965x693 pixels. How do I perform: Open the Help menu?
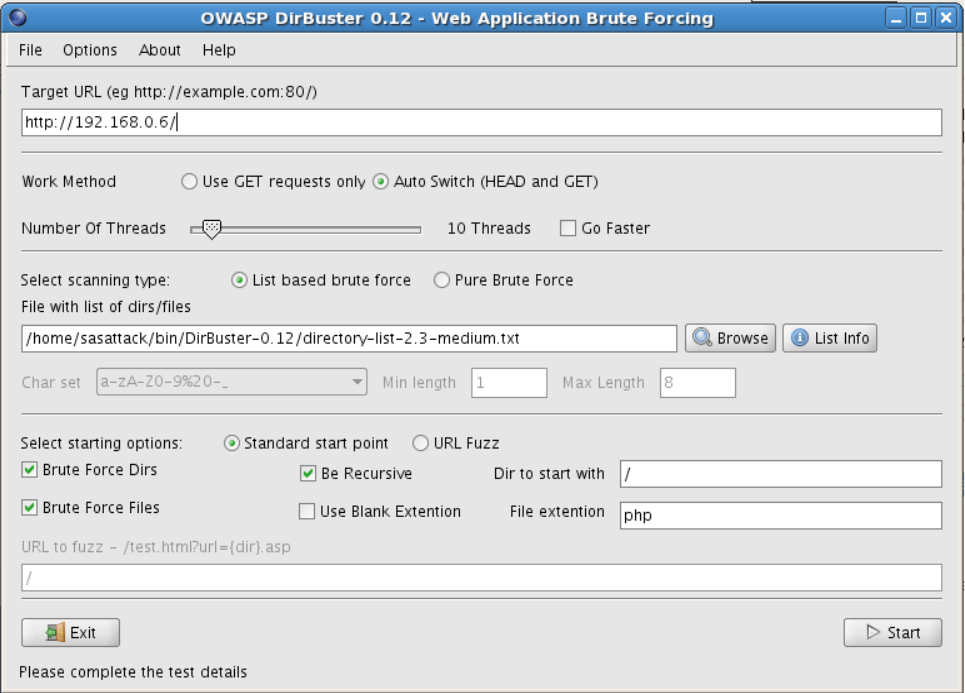219,50
